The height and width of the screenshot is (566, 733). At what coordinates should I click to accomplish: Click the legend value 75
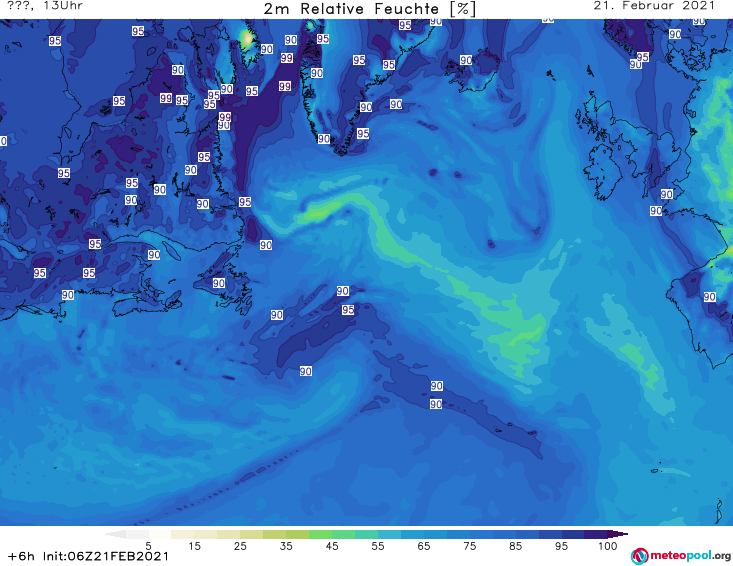coord(470,546)
